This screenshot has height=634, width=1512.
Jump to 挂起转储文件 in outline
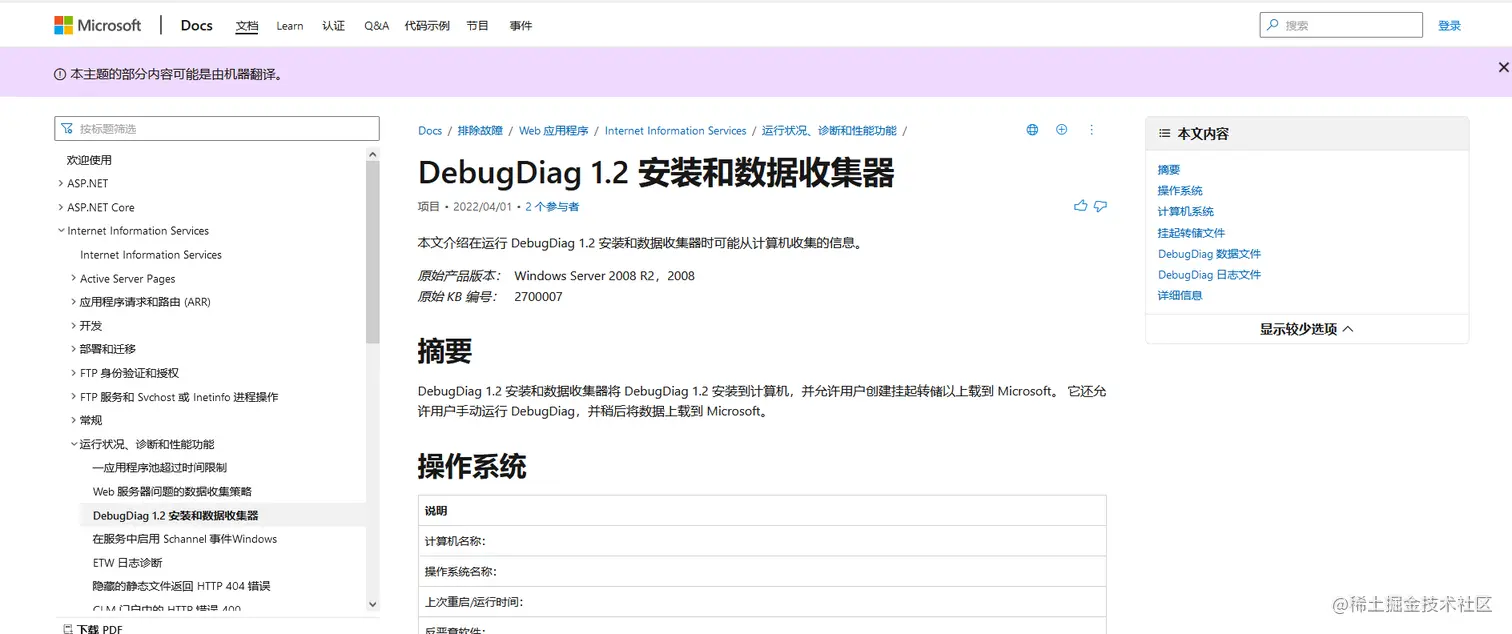point(1191,233)
